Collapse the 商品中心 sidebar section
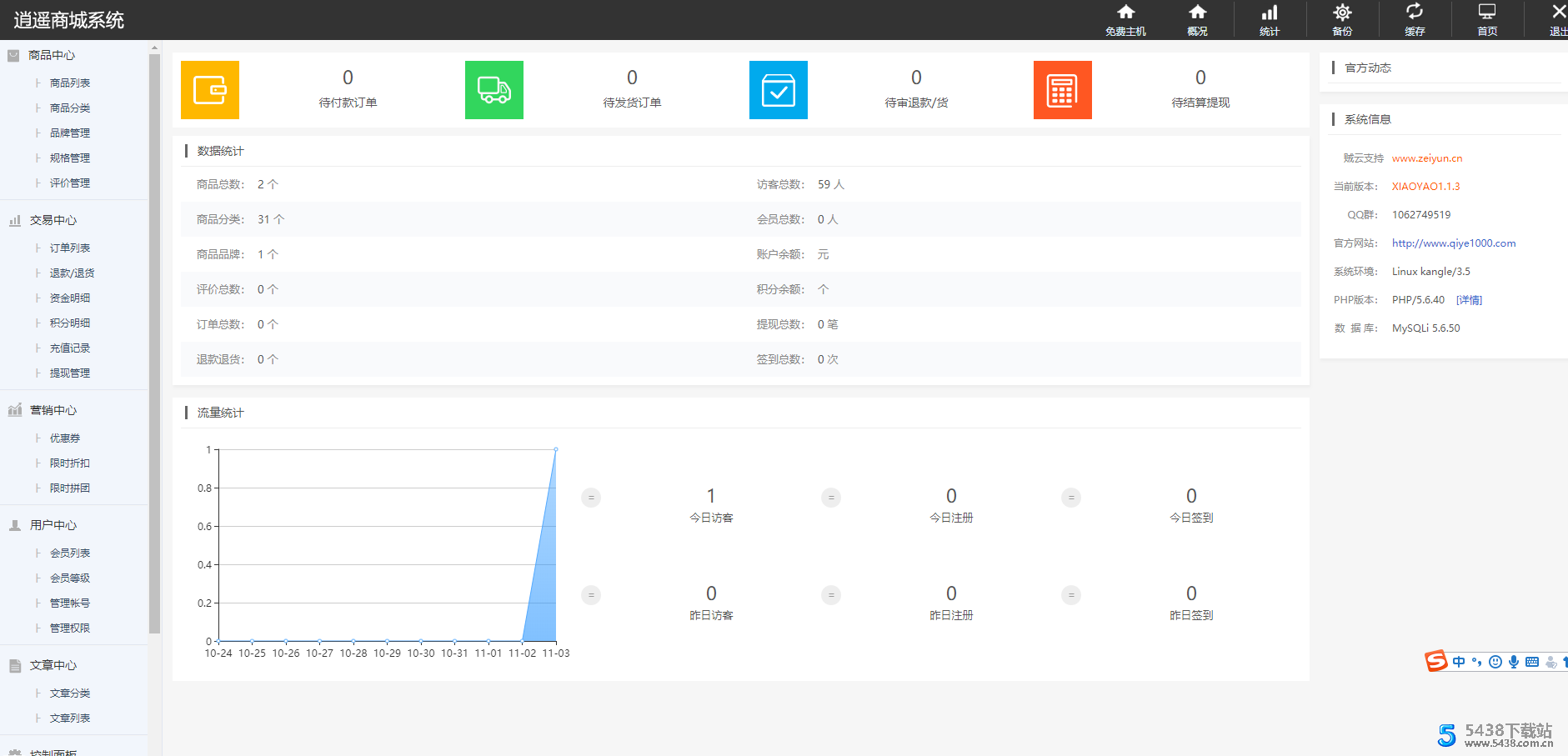This screenshot has width=1568, height=756. click(52, 56)
